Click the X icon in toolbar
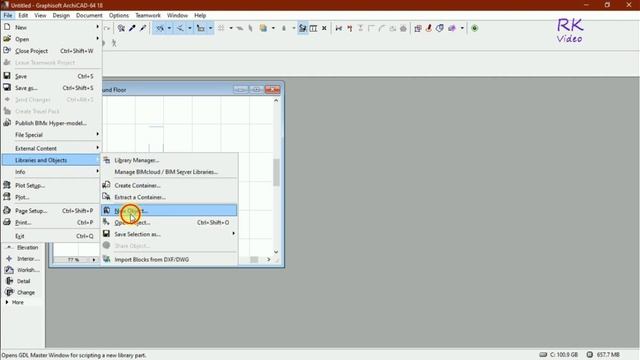This screenshot has width=640, height=360. point(324,28)
